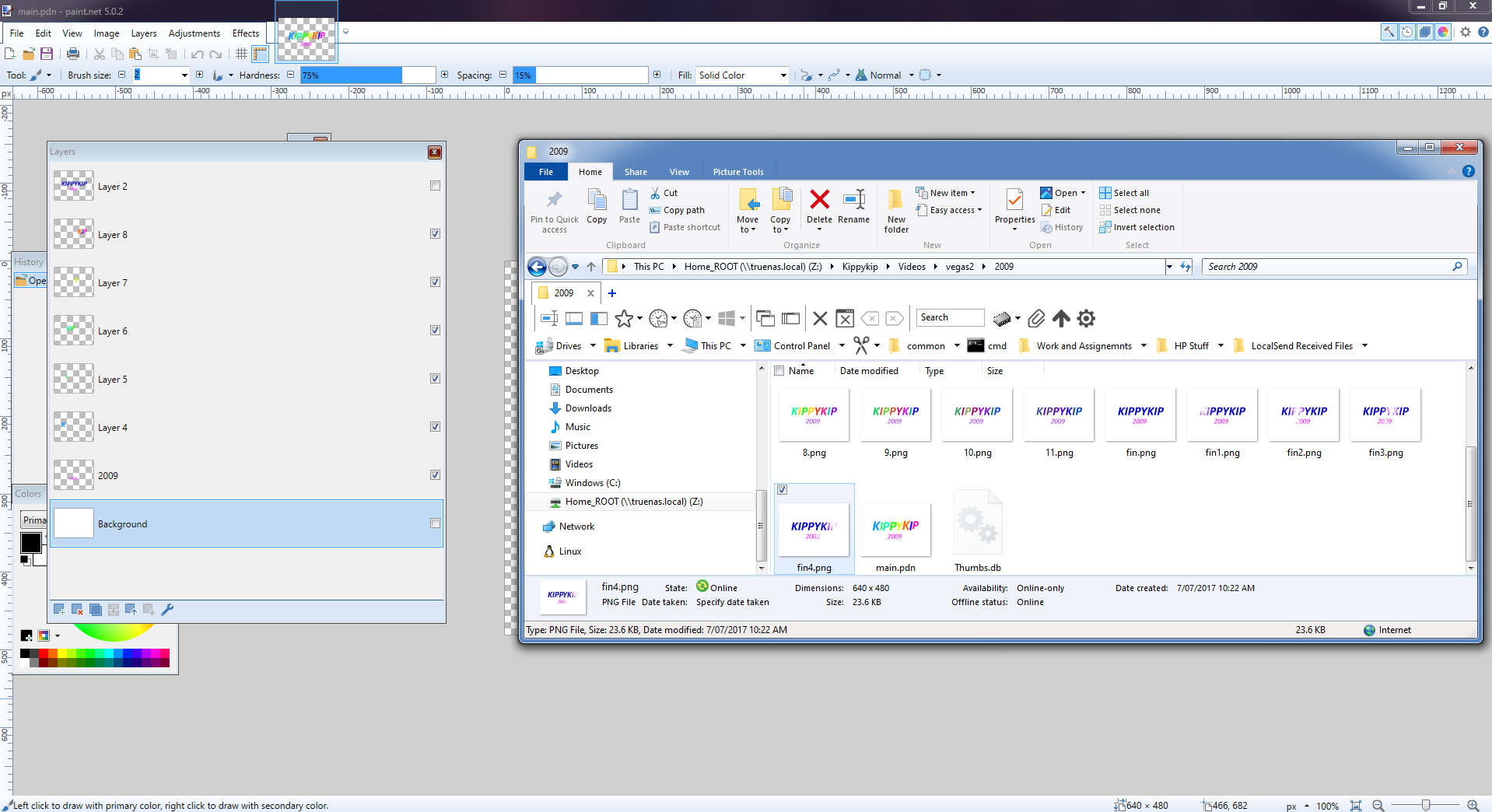This screenshot has width=1492, height=812.
Task: Show Layer 2 via its visibility checkbox
Action: (435, 186)
